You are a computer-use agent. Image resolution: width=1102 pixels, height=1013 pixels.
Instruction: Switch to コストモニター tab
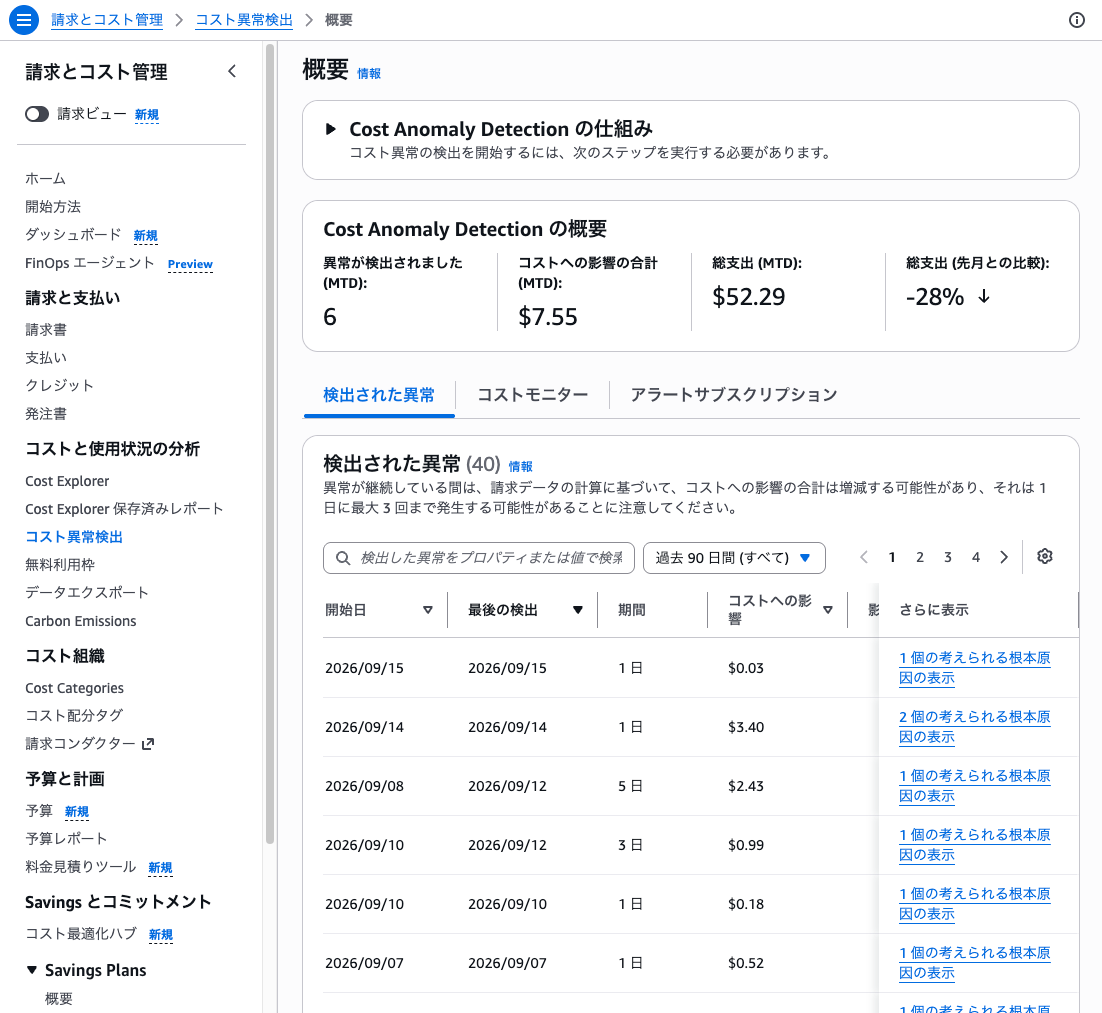point(532,395)
